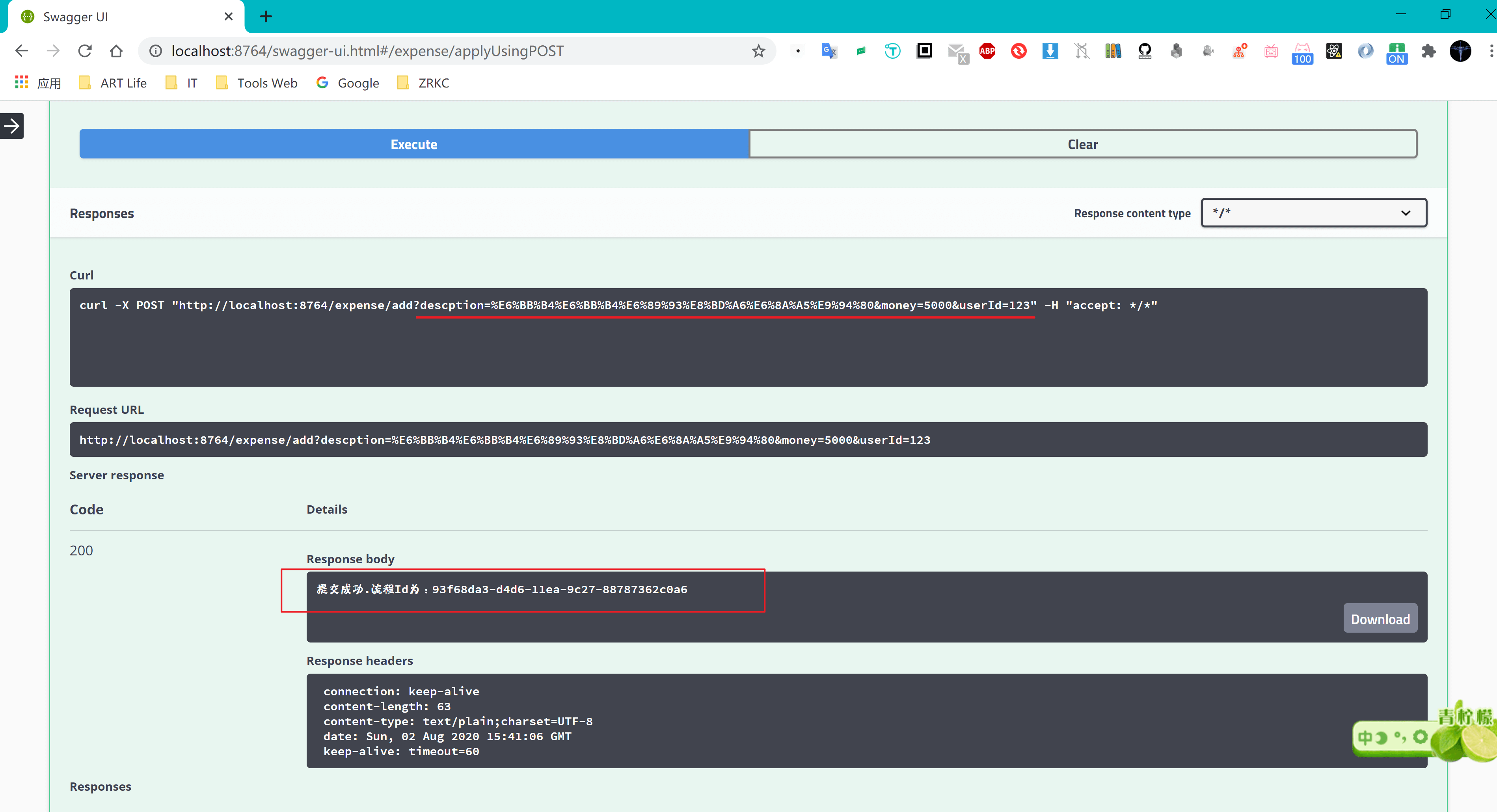Open Chrome's three-dot menu
Screen dimensions: 1497x812
[1491, 50]
